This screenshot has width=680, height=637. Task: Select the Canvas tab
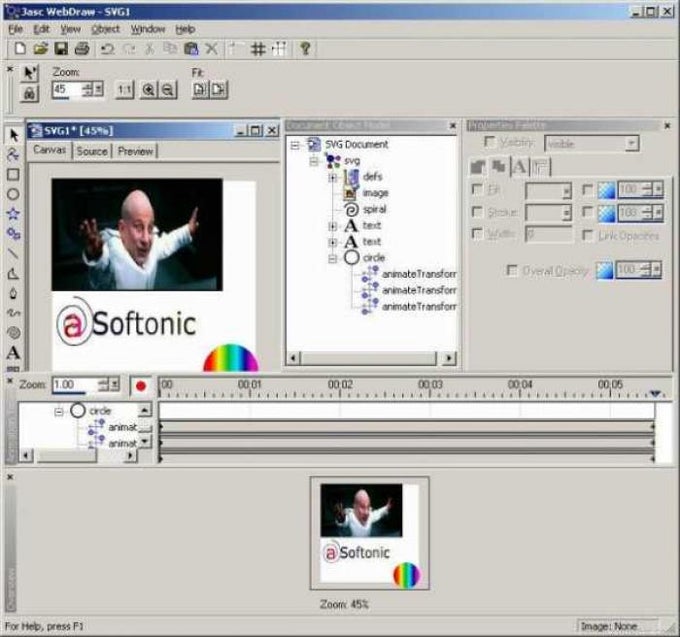pos(49,150)
